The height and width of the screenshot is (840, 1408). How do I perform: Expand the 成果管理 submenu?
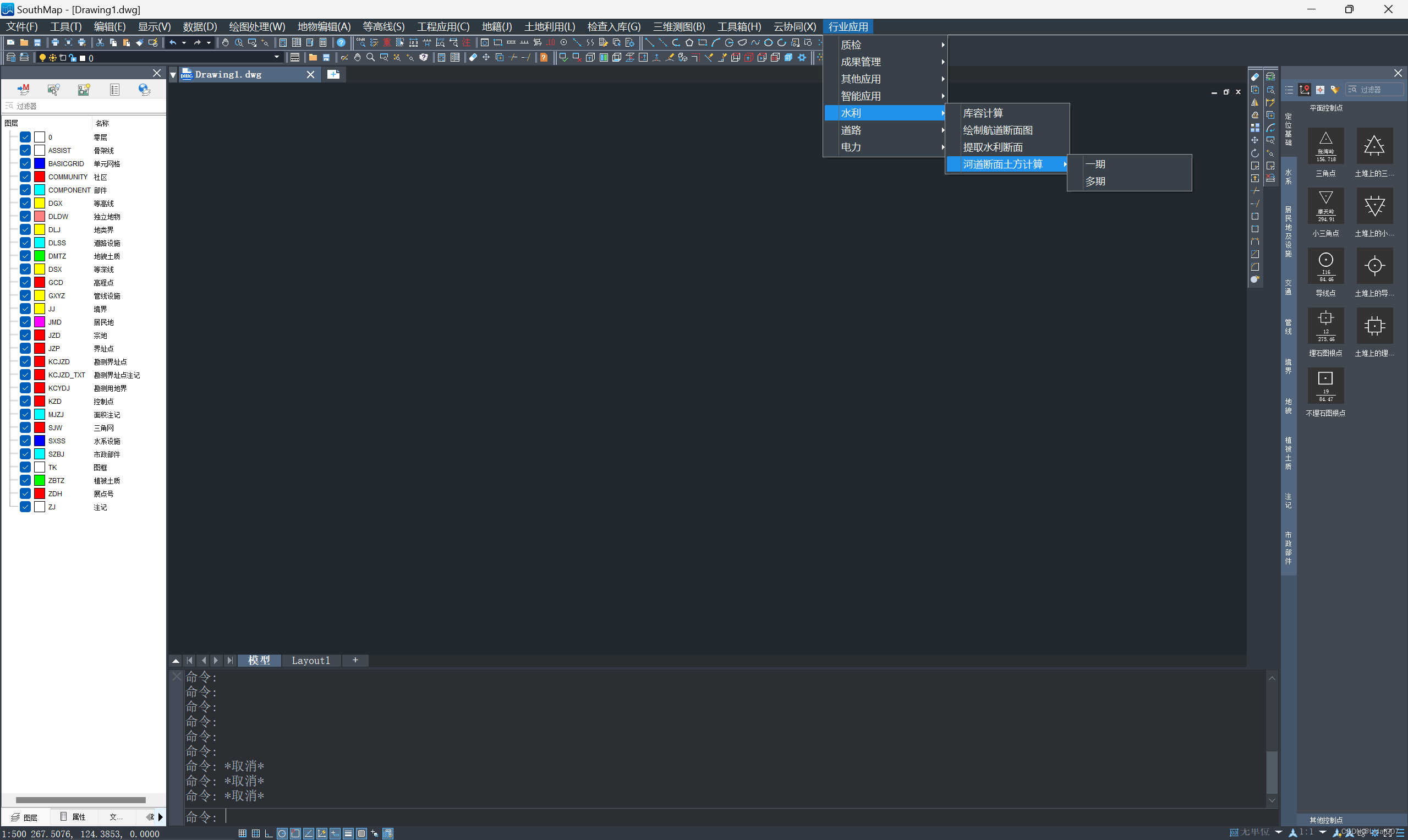(x=885, y=62)
